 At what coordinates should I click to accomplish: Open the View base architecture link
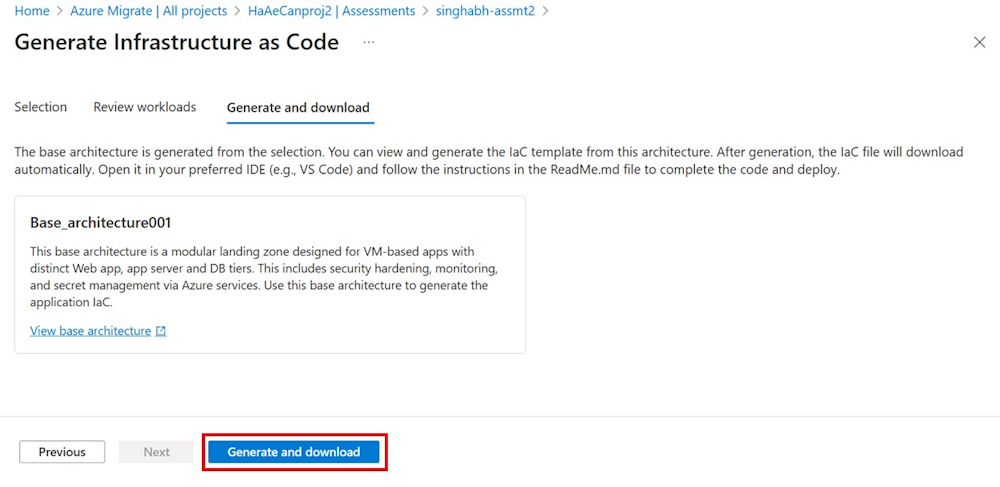[90, 331]
